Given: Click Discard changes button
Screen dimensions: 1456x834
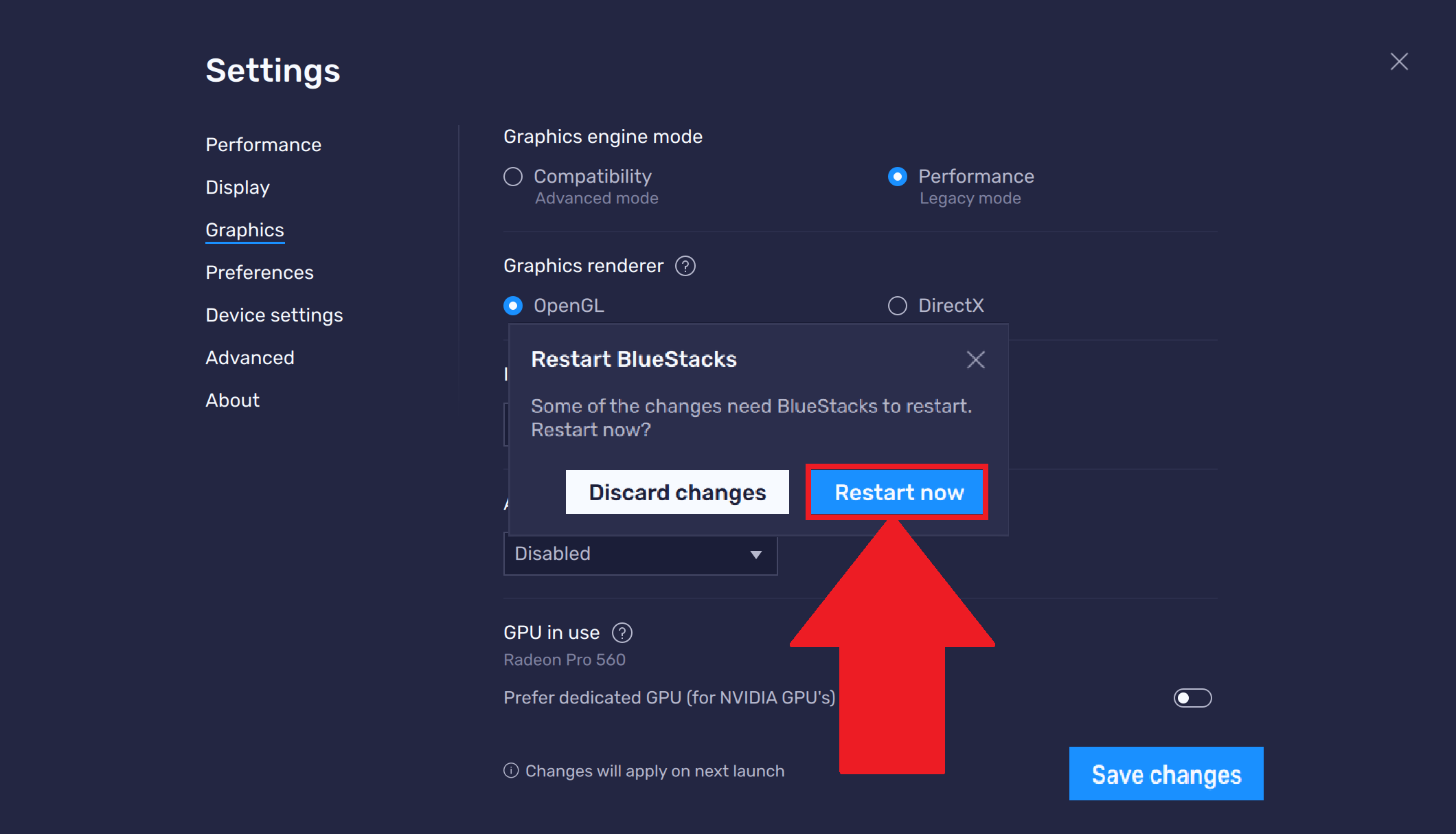Looking at the screenshot, I should [677, 491].
